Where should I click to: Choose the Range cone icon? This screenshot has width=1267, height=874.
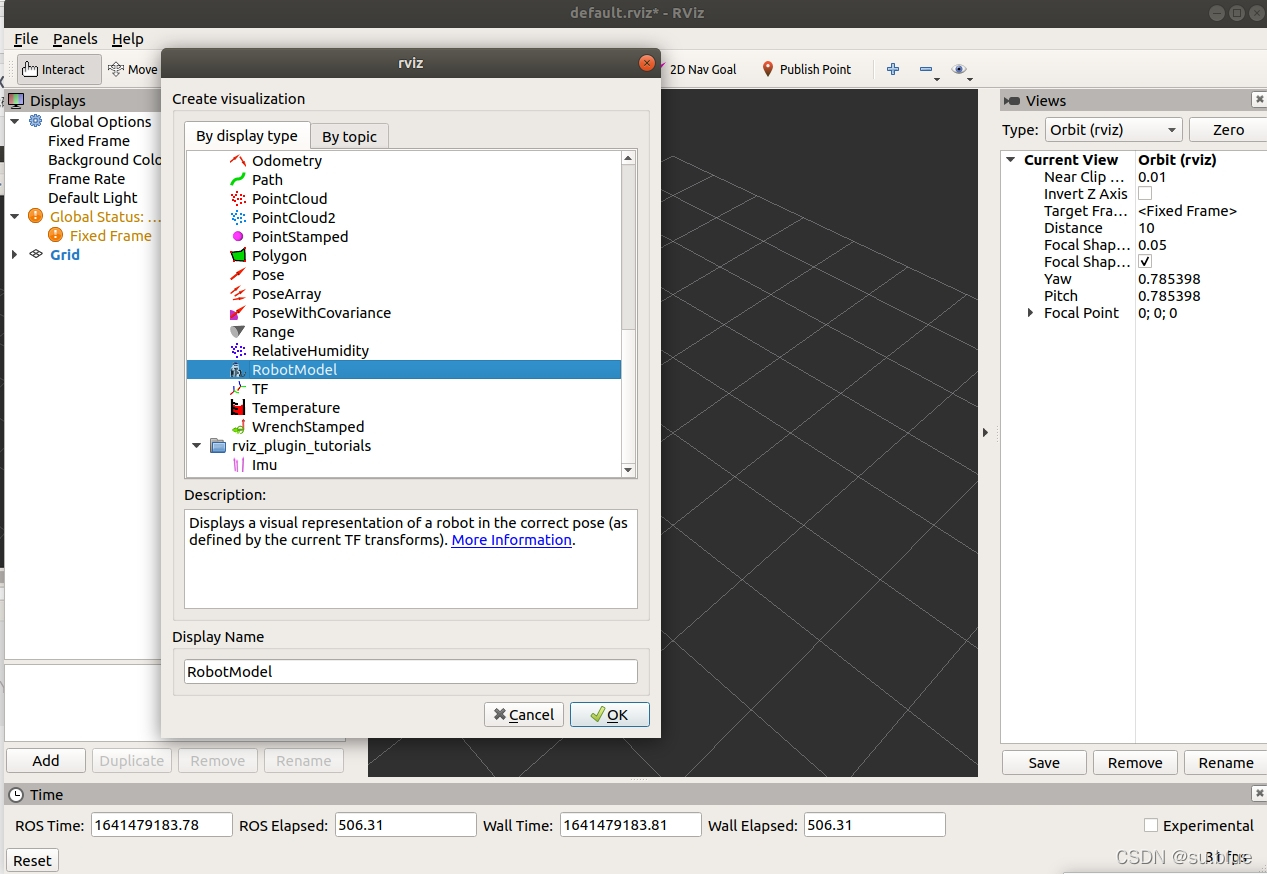point(238,331)
